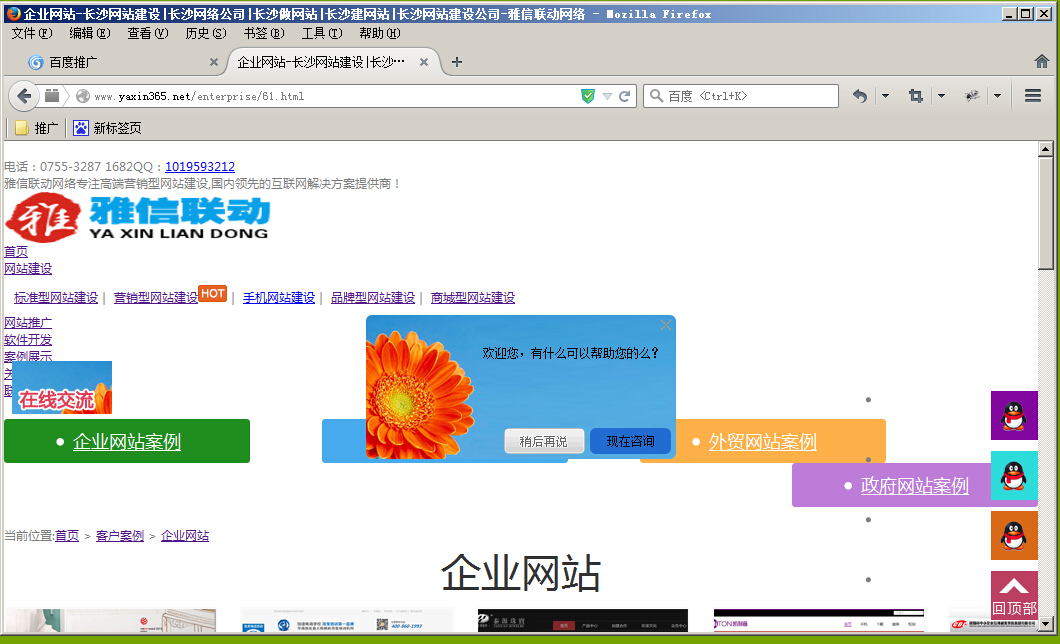This screenshot has width=1060, height=644.
Task: Click the crop screenshot tool icon
Action: [915, 96]
